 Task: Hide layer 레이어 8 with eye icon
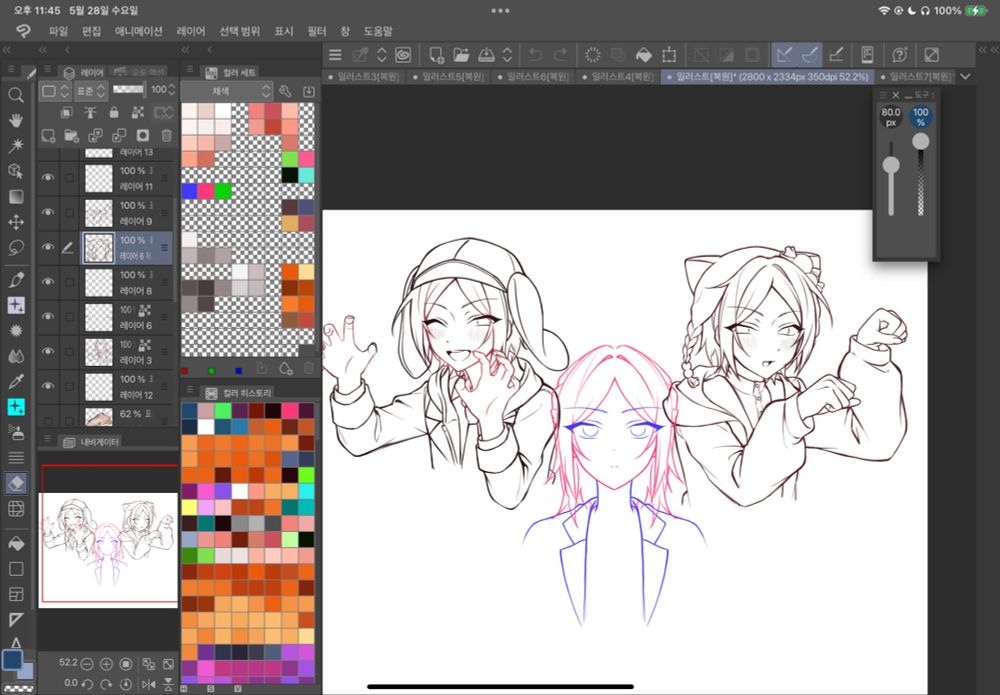pyautogui.click(x=48, y=282)
